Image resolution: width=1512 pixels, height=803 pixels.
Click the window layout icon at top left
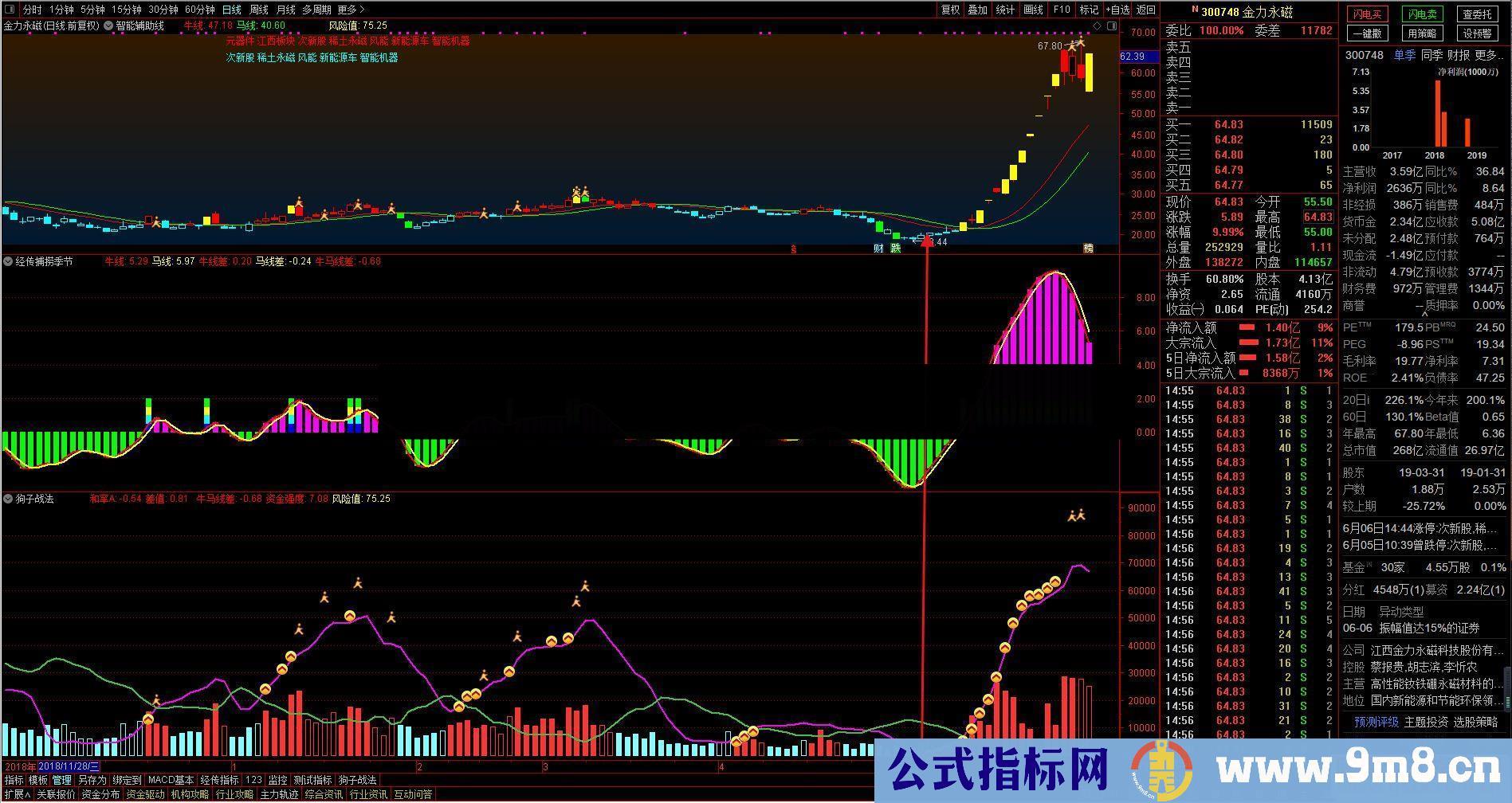coord(8,10)
